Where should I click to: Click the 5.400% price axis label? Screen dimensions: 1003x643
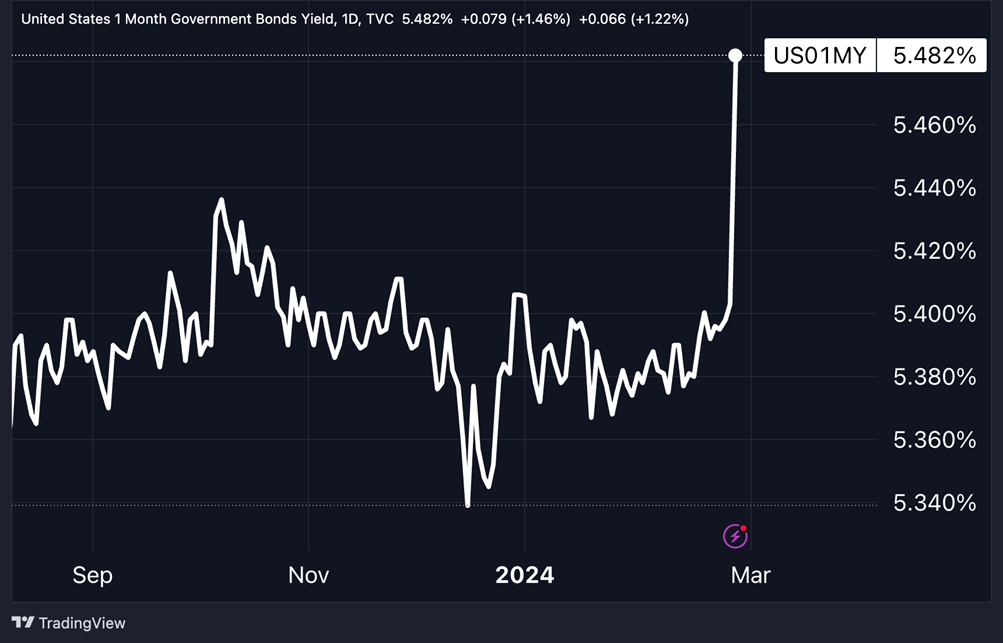(x=934, y=314)
